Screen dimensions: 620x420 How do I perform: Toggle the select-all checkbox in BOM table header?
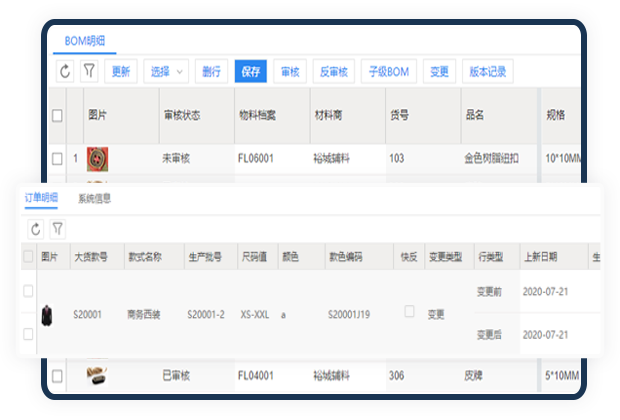[x=58, y=116]
